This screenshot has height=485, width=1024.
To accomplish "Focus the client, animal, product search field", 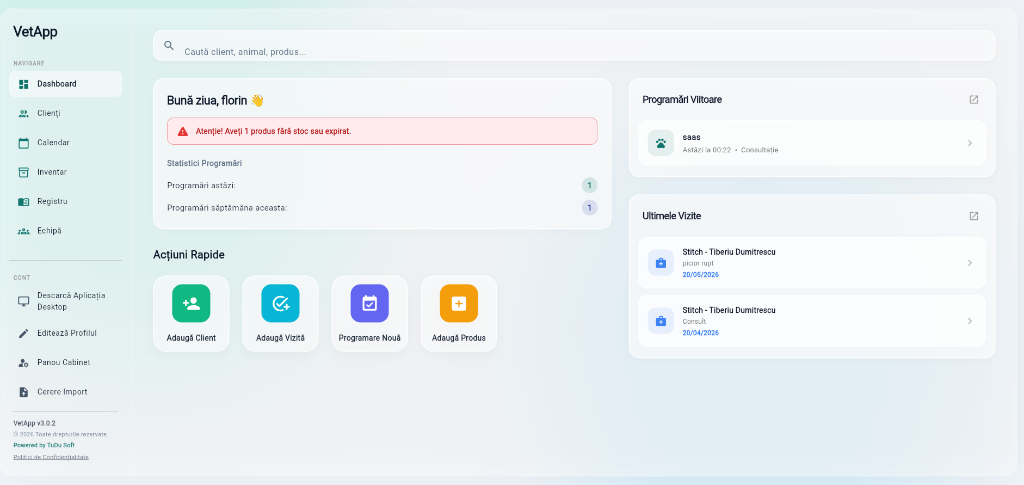I will (x=574, y=46).
